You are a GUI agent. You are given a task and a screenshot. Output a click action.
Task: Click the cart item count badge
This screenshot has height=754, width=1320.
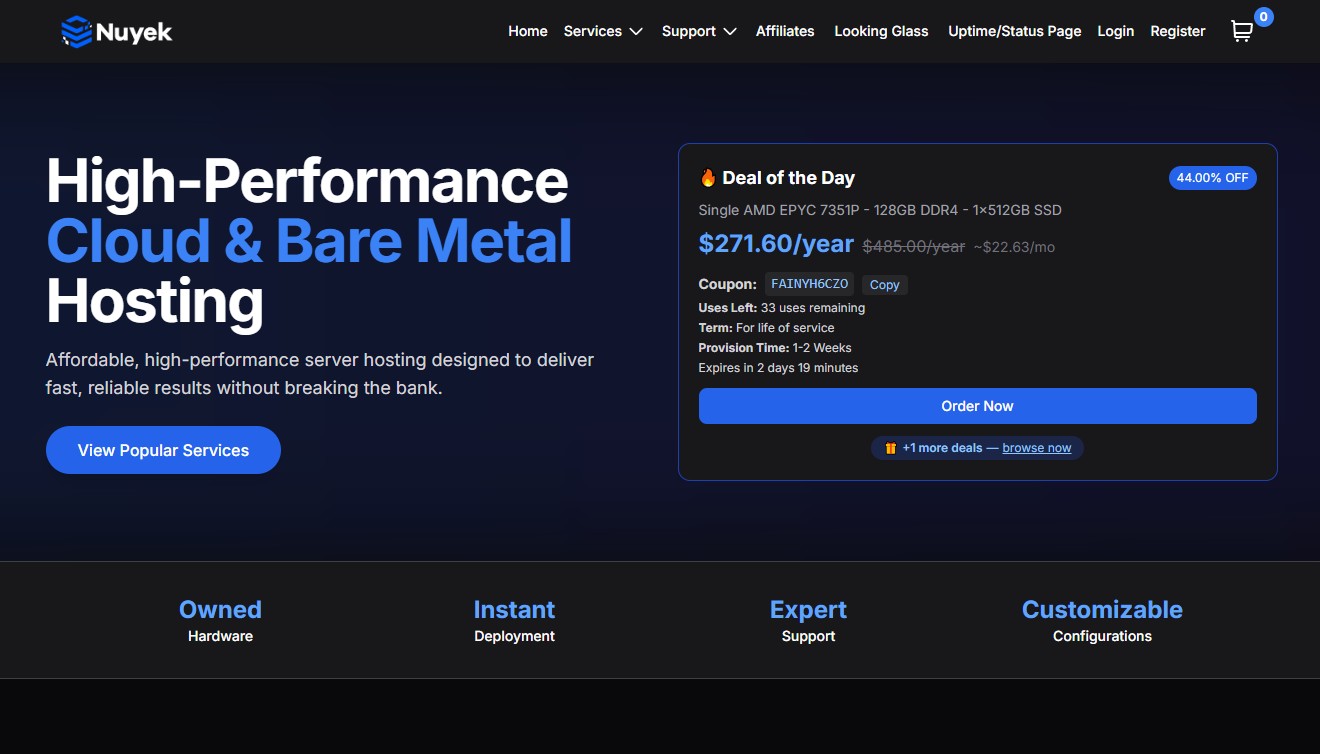coord(1264,17)
